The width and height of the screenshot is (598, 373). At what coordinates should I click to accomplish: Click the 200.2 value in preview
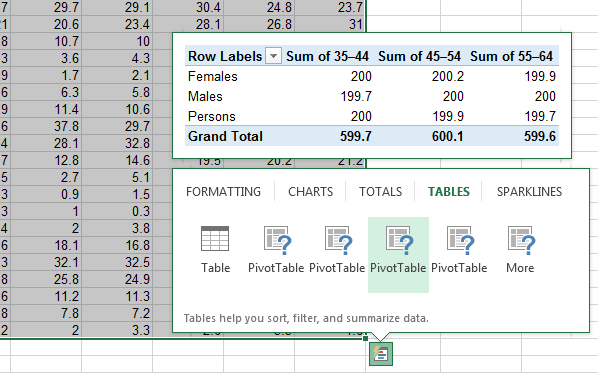tap(448, 76)
